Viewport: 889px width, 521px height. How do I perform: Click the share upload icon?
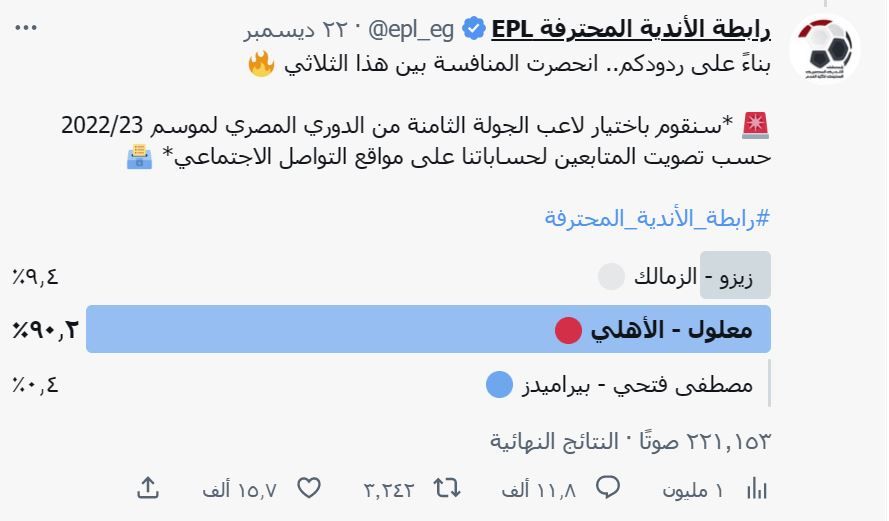coord(148,488)
